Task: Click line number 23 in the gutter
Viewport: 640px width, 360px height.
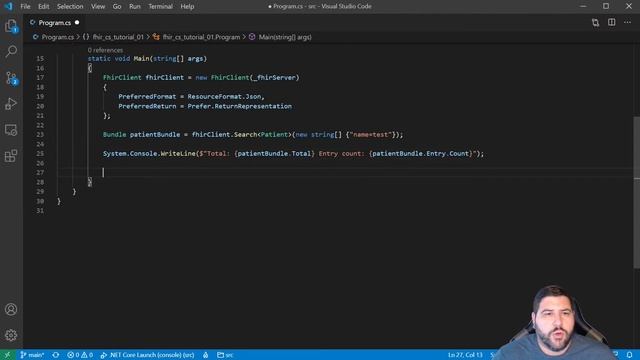Action: pos(40,134)
